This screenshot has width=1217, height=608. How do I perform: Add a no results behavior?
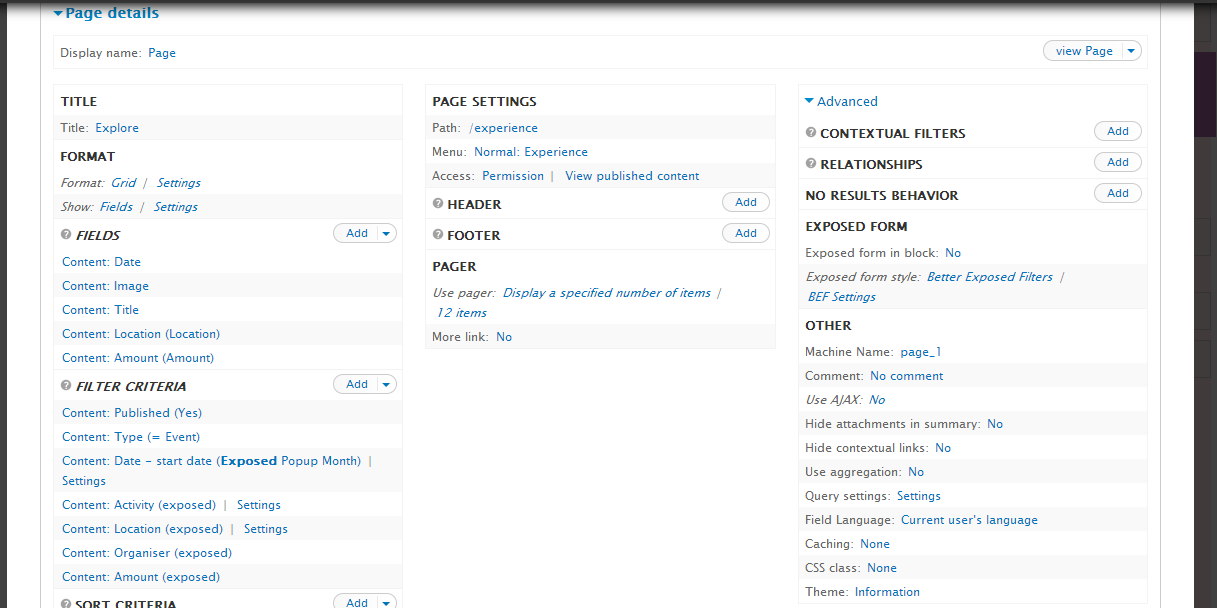tap(1118, 193)
